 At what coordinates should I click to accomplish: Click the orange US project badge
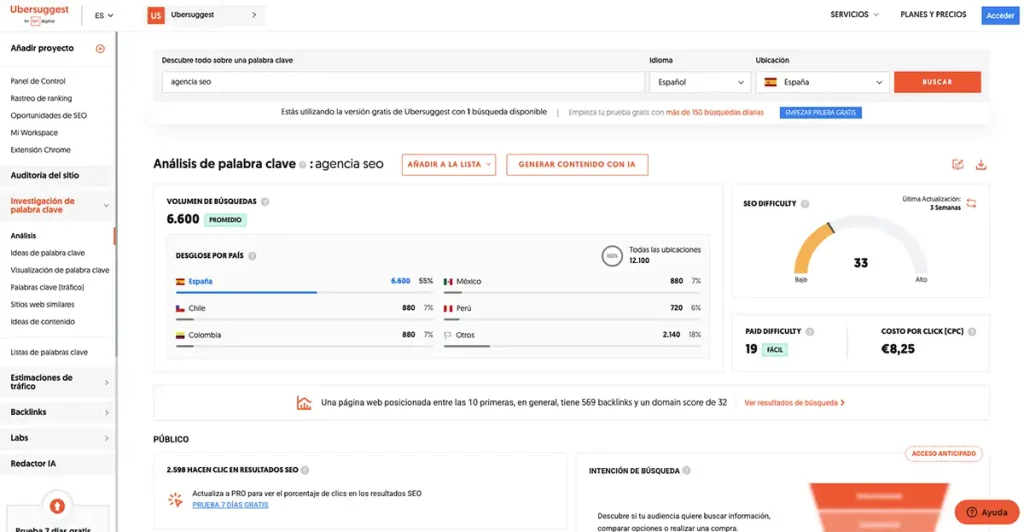[x=155, y=15]
